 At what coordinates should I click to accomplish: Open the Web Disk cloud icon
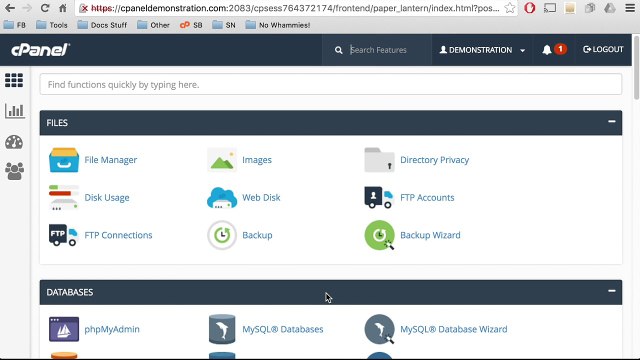(222, 198)
